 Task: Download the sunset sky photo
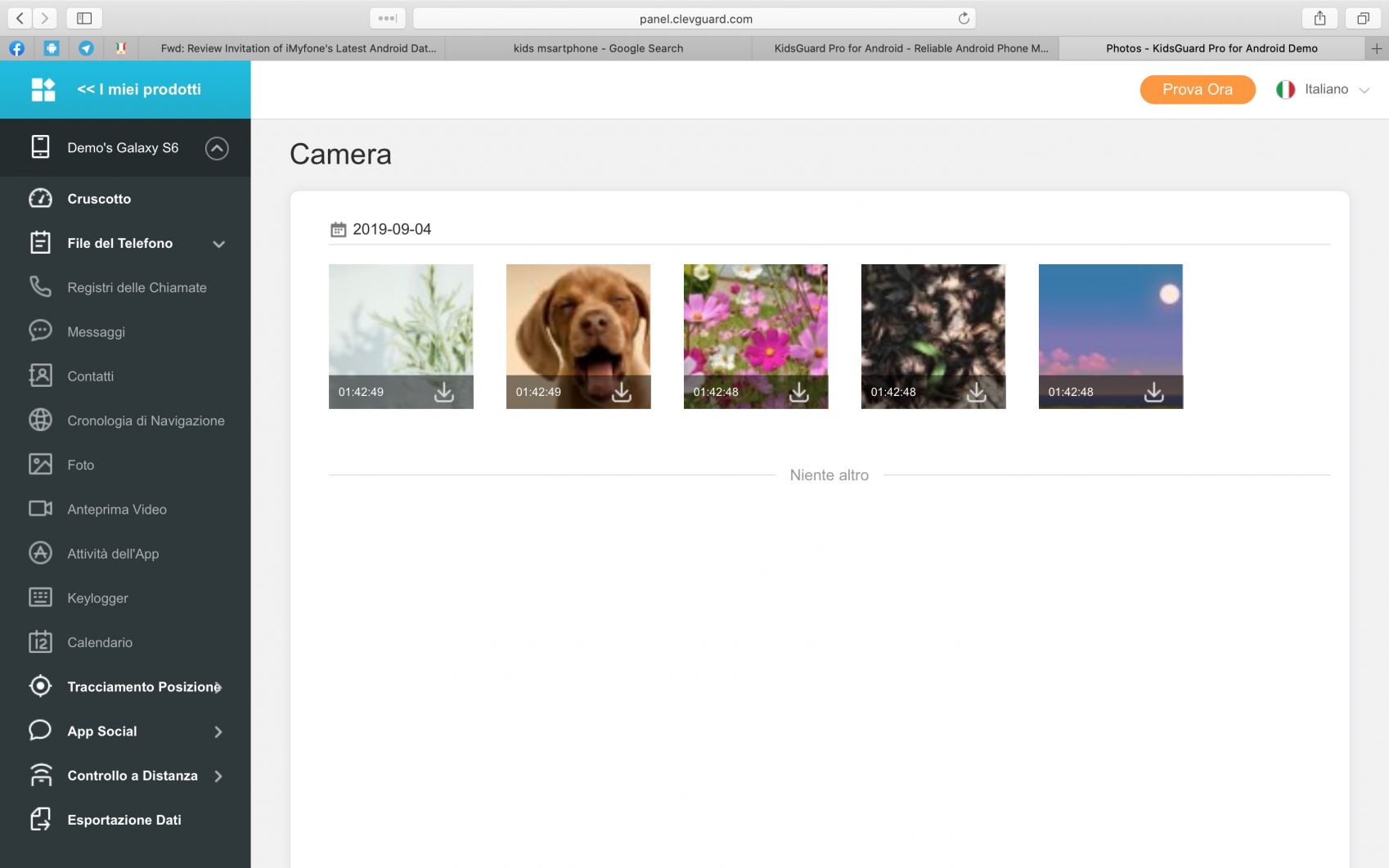(1153, 392)
